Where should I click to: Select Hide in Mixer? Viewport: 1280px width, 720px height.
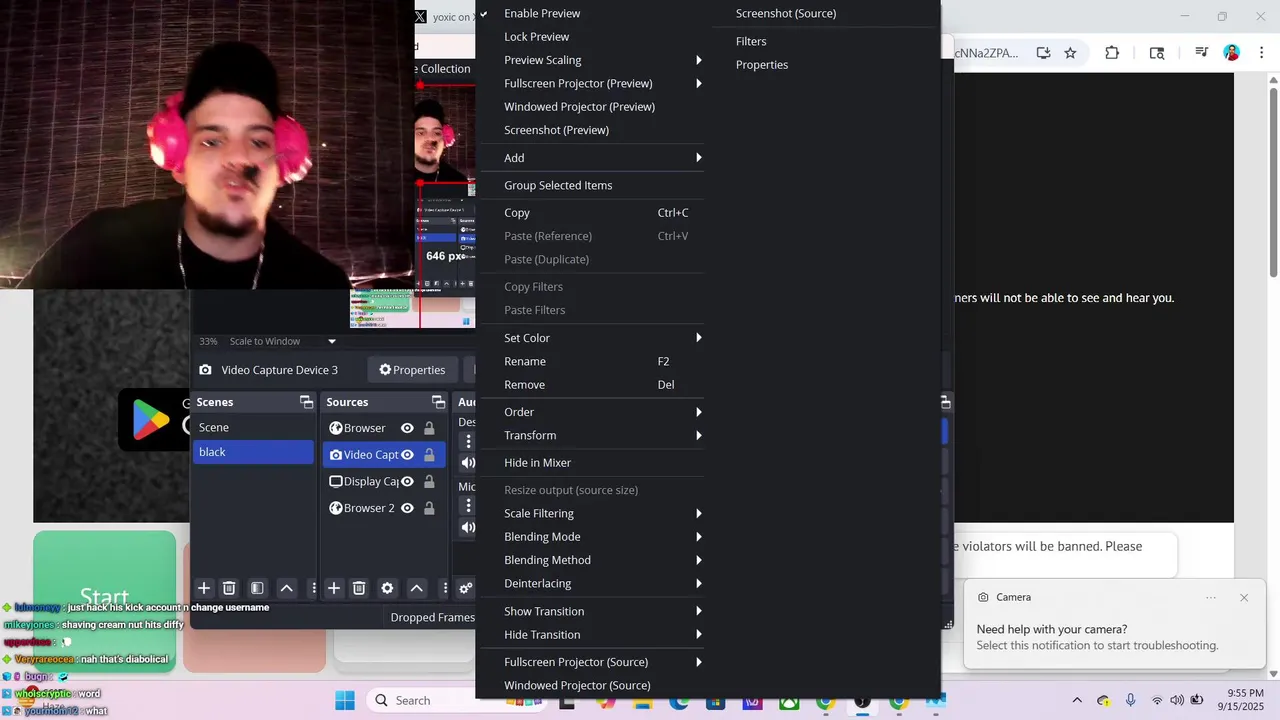click(591, 463)
